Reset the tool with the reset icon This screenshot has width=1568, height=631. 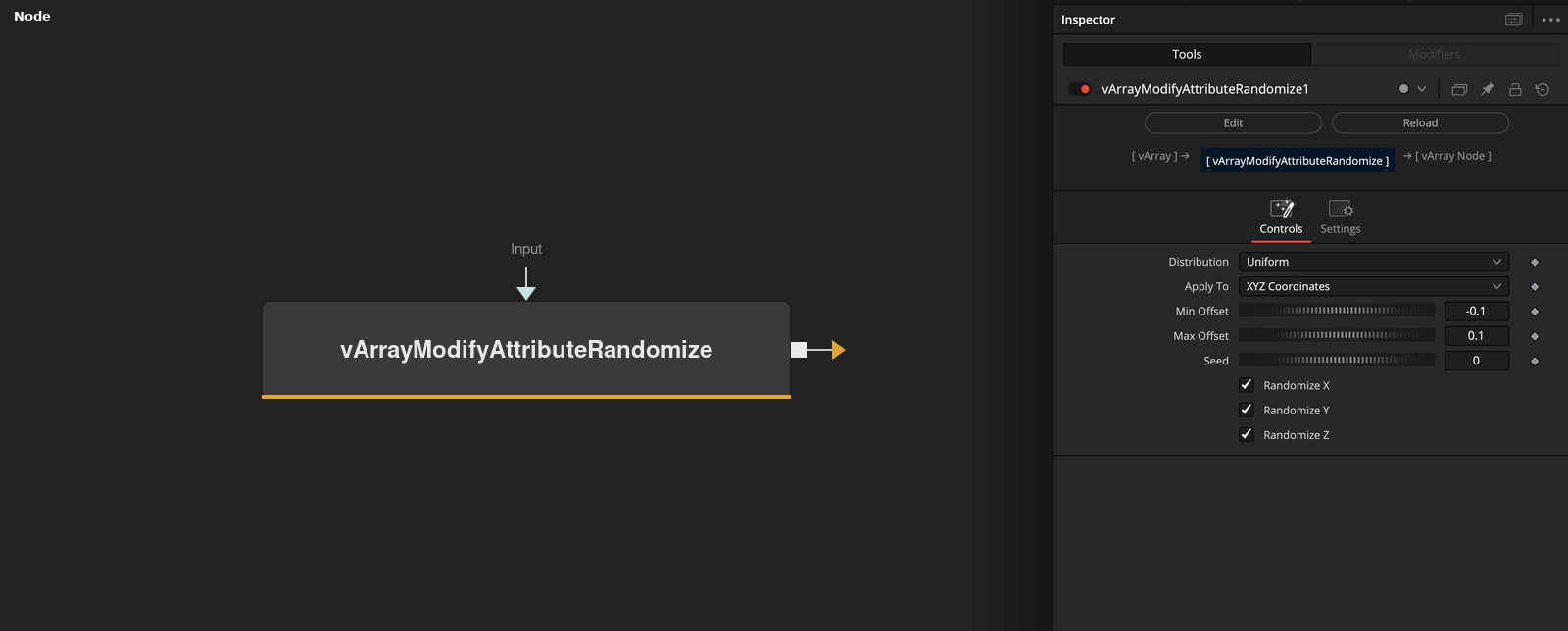pos(1543,89)
